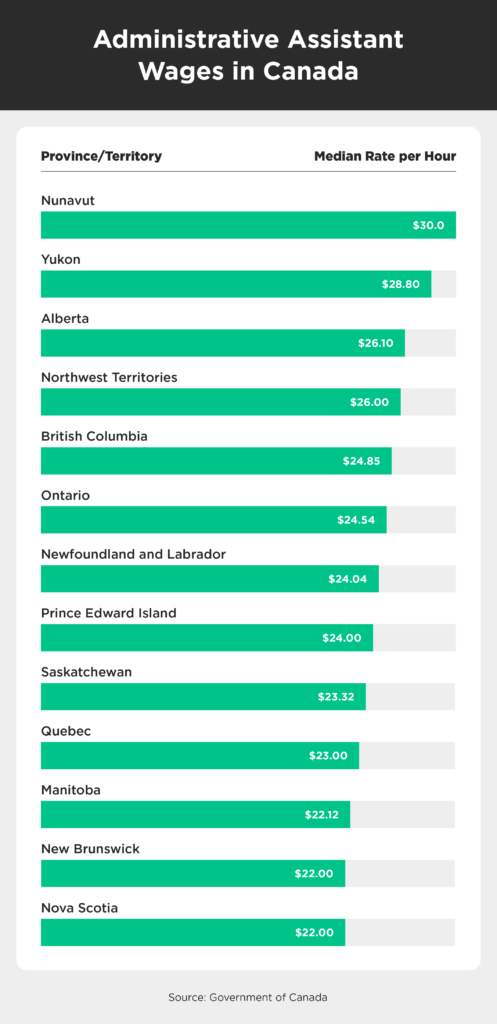Select Prince Edward Island $24.00 value
This screenshot has height=1024, width=497.
click(x=342, y=638)
